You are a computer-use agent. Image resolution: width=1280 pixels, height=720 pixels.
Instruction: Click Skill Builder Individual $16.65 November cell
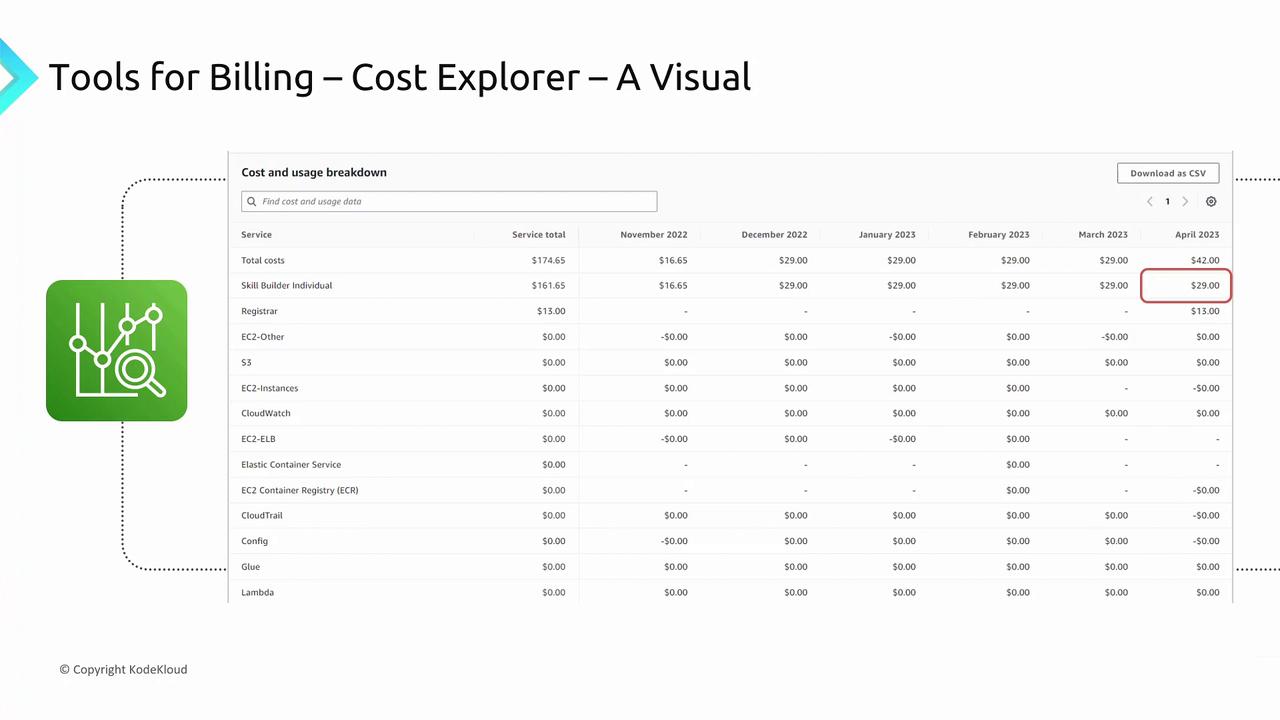tap(673, 285)
